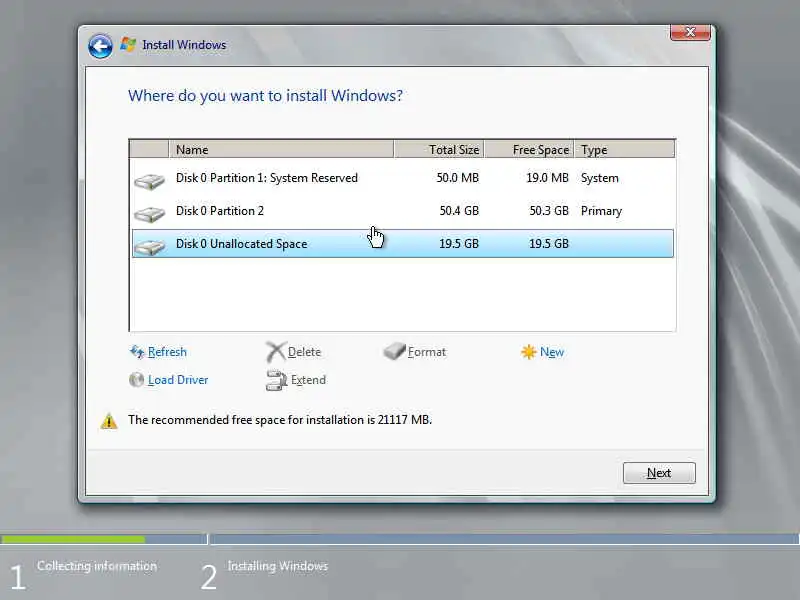Click the drive icon for Disk 0 Partition 2
The image size is (800, 600).
[149, 213]
